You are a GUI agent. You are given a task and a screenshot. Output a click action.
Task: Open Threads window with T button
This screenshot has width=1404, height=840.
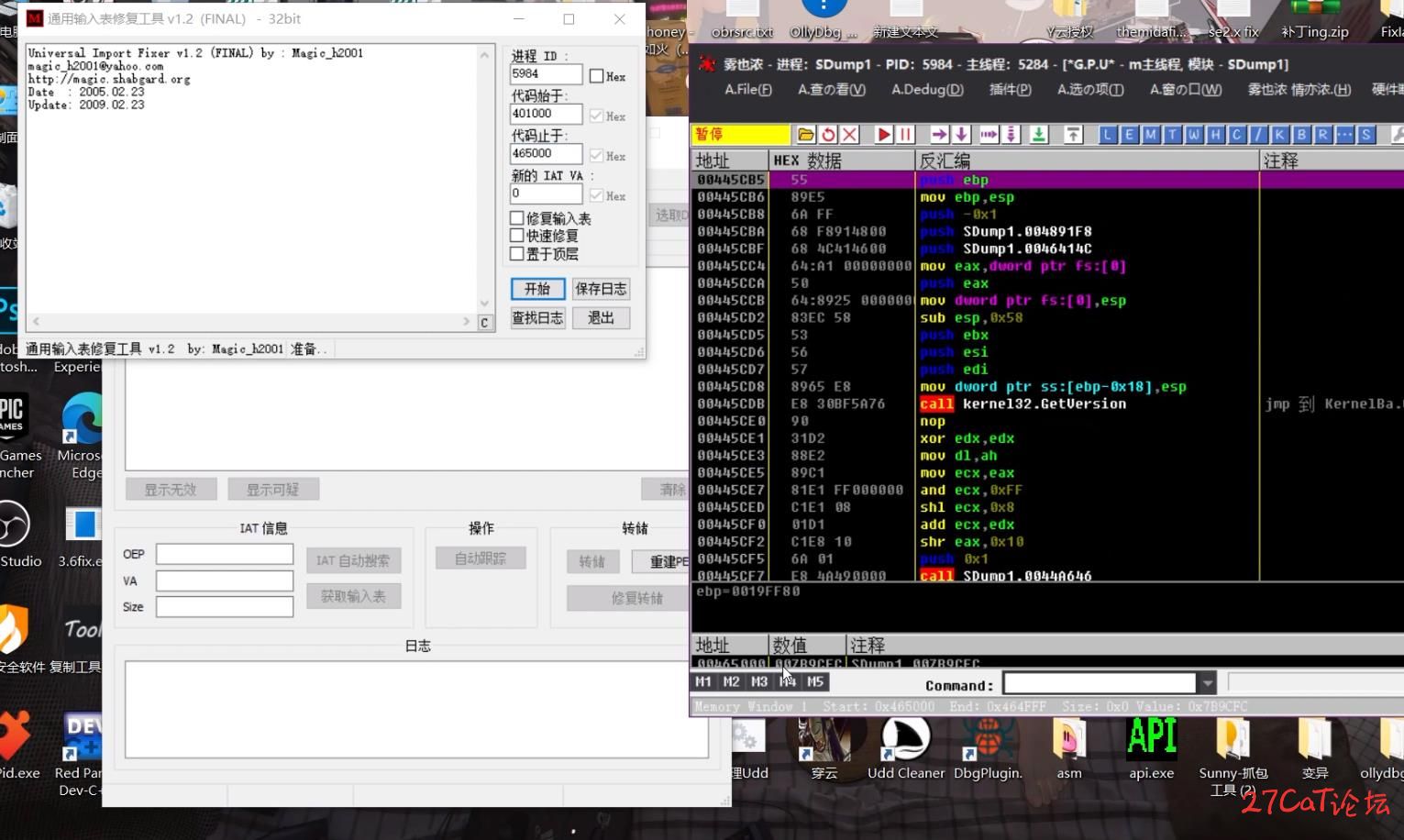[x=1172, y=135]
